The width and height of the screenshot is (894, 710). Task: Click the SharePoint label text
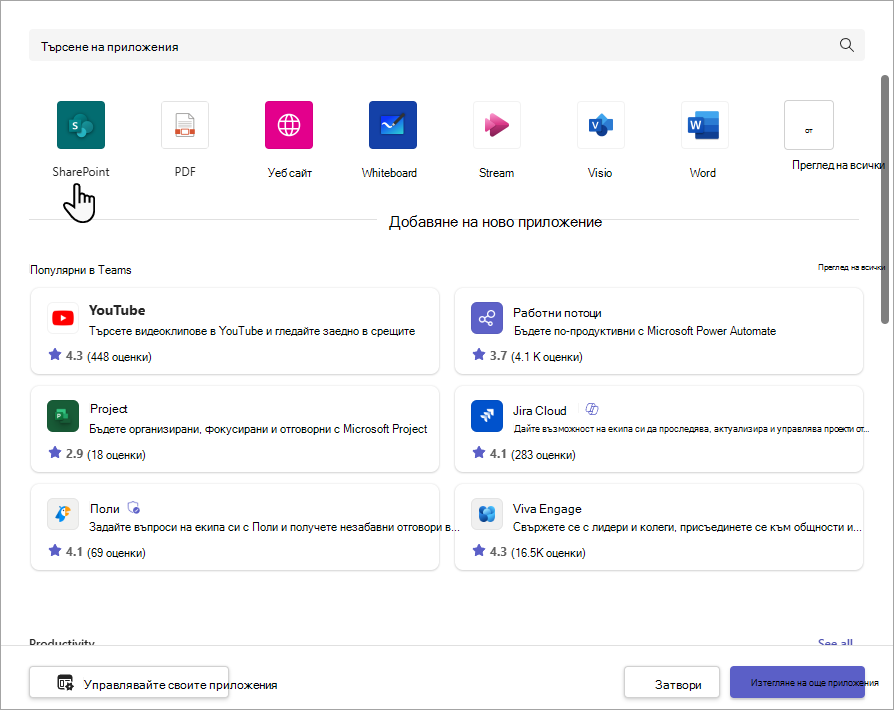click(81, 172)
